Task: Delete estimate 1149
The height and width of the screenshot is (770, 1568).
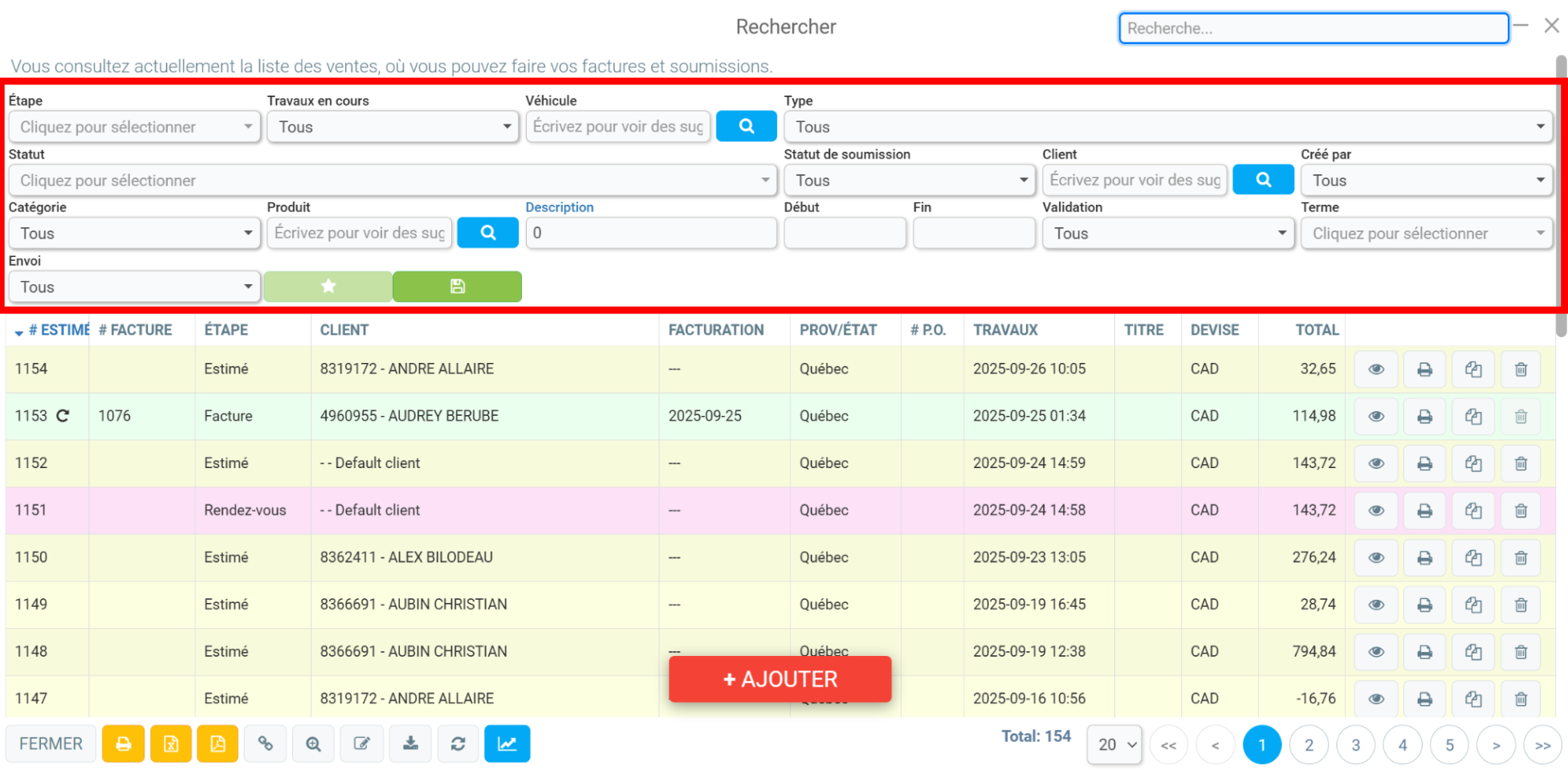Action: point(1521,605)
